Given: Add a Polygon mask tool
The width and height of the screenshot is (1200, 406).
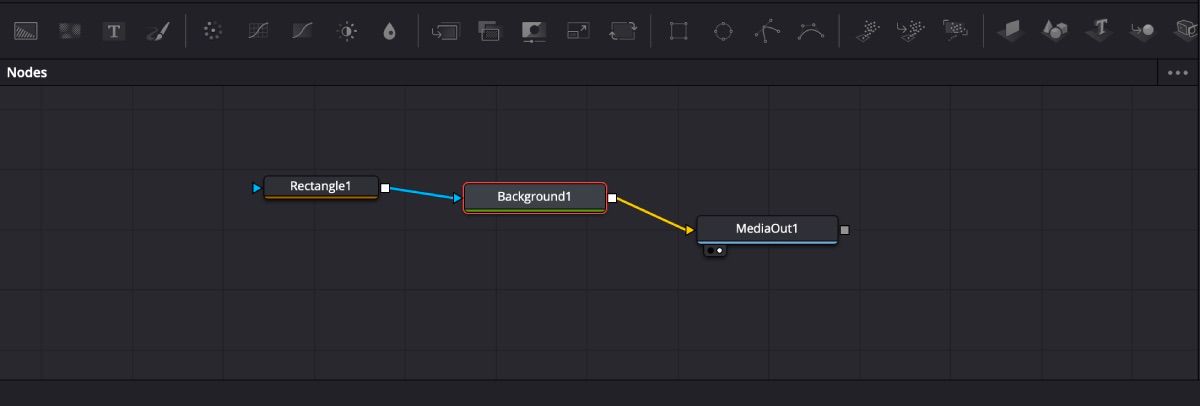Looking at the screenshot, I should [767, 31].
